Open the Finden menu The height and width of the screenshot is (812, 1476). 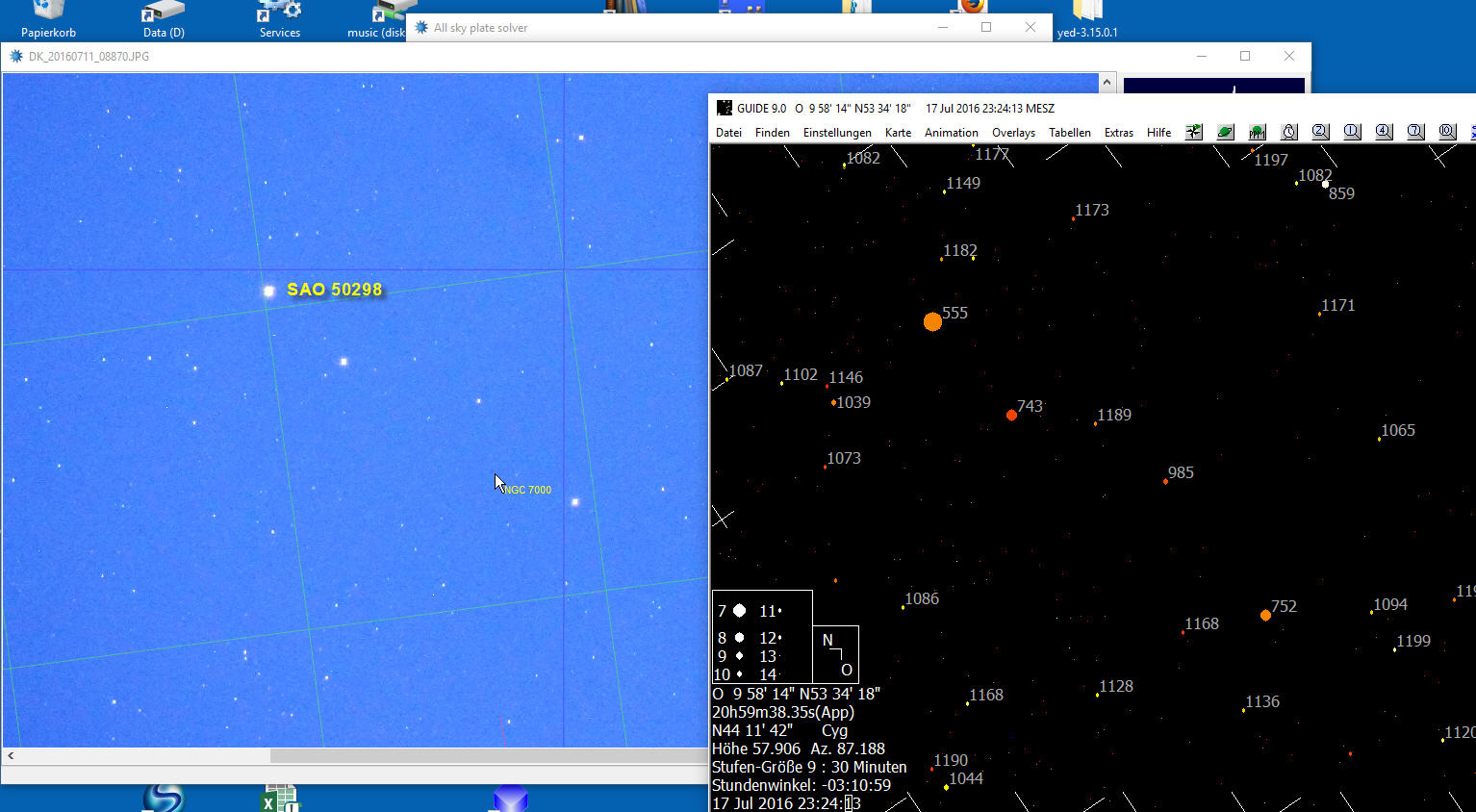pyautogui.click(x=772, y=133)
